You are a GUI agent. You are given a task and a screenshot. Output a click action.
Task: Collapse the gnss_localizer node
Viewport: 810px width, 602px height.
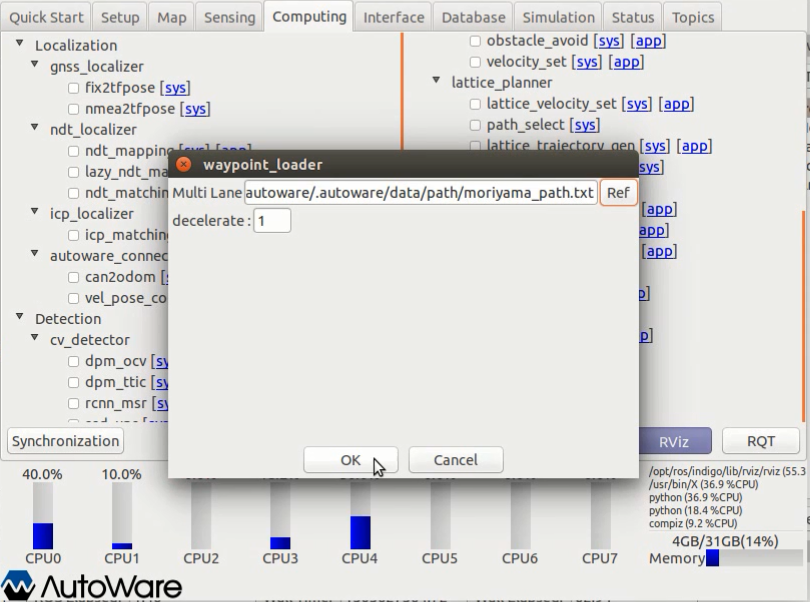click(x=35, y=65)
